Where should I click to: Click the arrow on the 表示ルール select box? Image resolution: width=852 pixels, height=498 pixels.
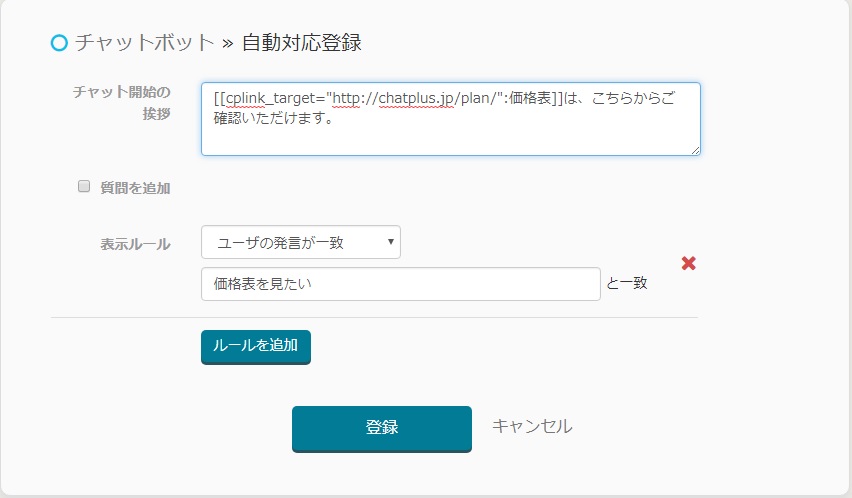391,242
